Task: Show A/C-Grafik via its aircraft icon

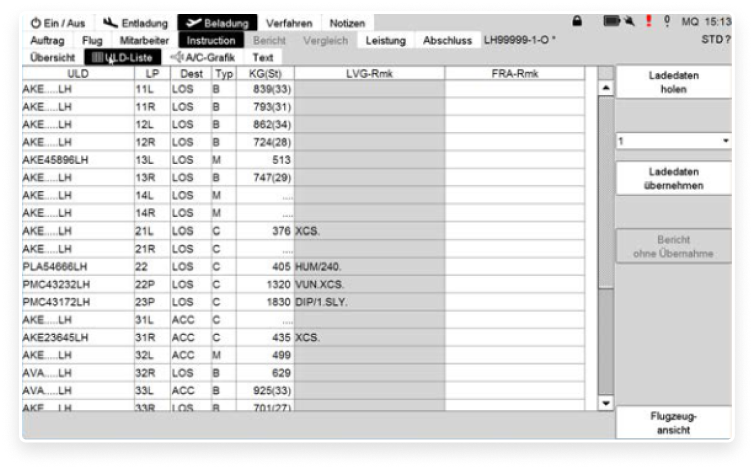Action: 176,57
